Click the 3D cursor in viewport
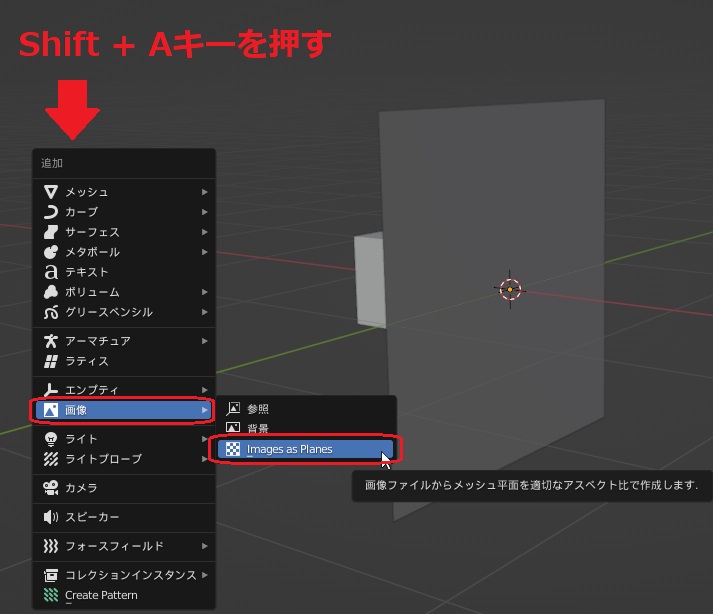 [510, 289]
